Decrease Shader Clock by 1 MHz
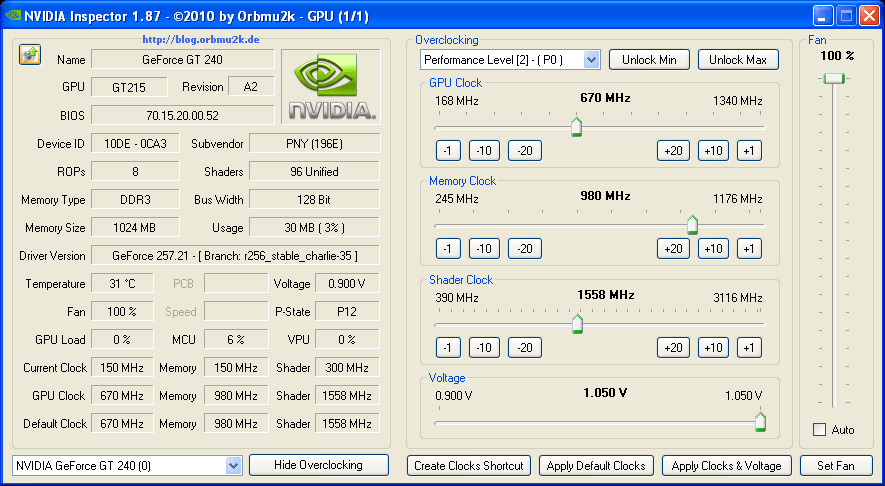Viewport: 885px width, 486px height. click(x=448, y=348)
